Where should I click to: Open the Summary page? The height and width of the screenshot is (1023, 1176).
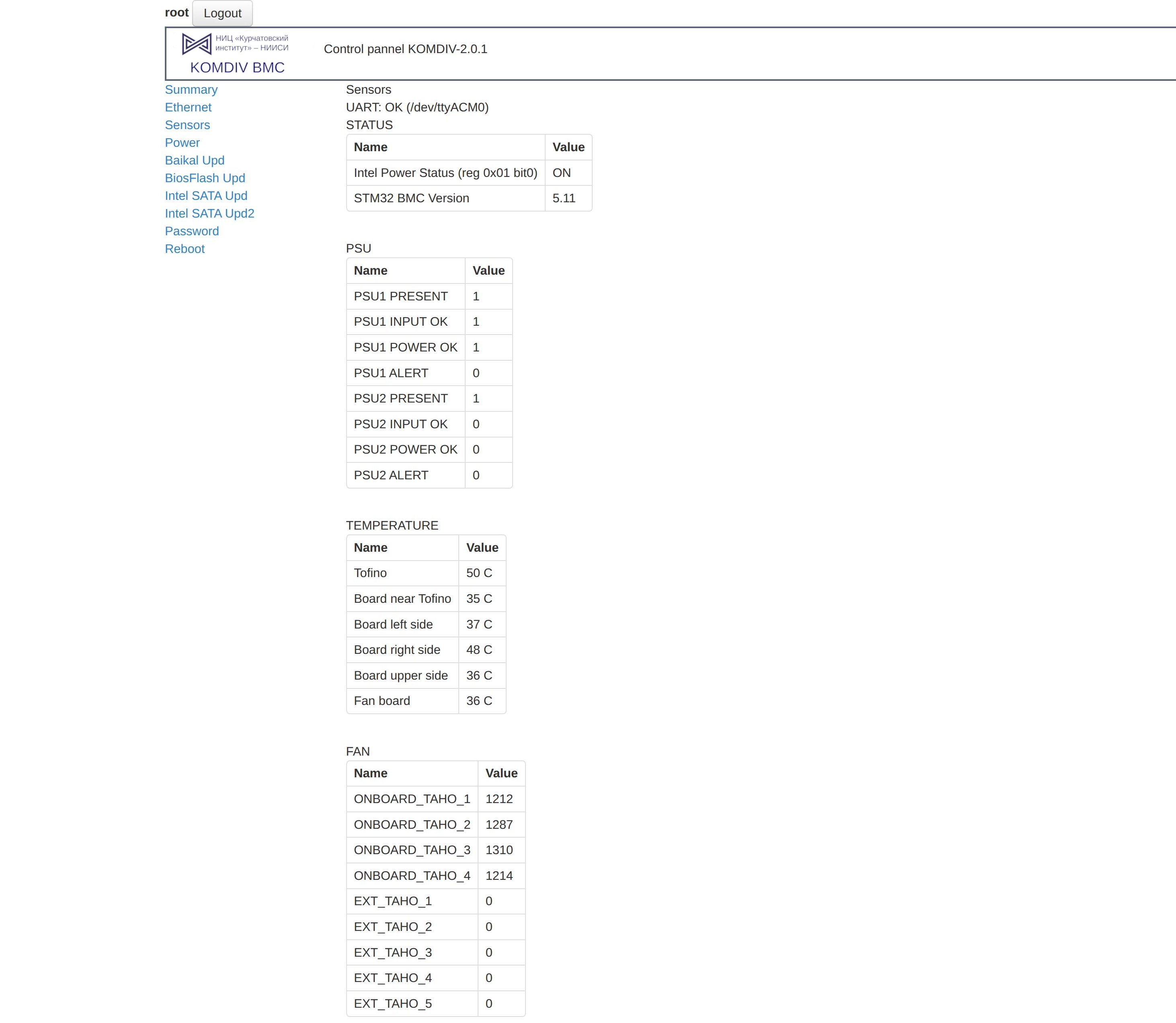[x=191, y=90]
